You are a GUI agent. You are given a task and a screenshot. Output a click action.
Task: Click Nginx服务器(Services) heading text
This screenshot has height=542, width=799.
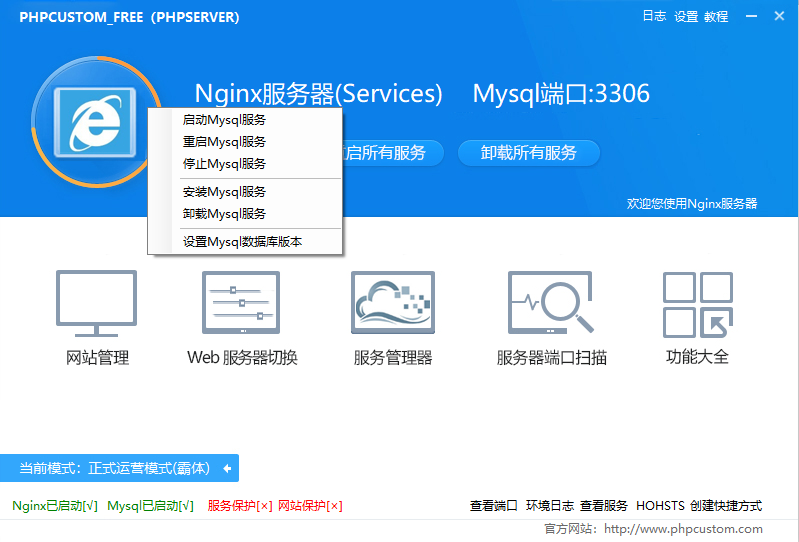point(318,94)
